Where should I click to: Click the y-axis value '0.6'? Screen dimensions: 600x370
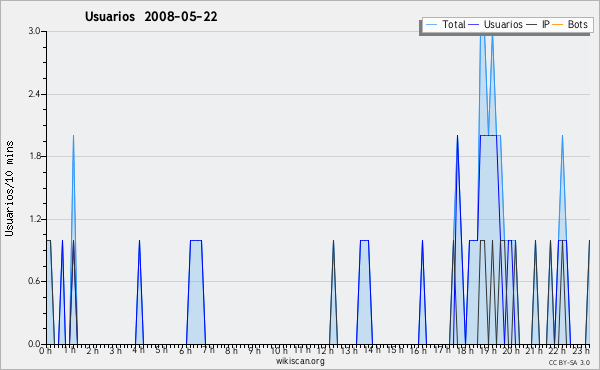pos(34,281)
